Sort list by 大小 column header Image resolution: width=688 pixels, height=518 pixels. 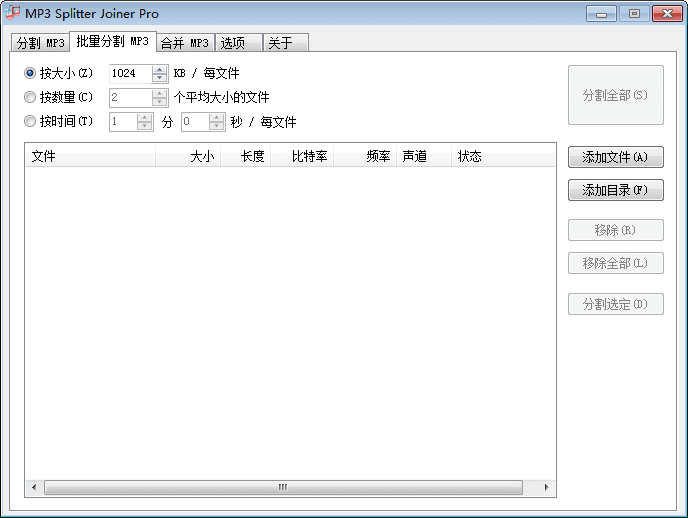[x=188, y=156]
